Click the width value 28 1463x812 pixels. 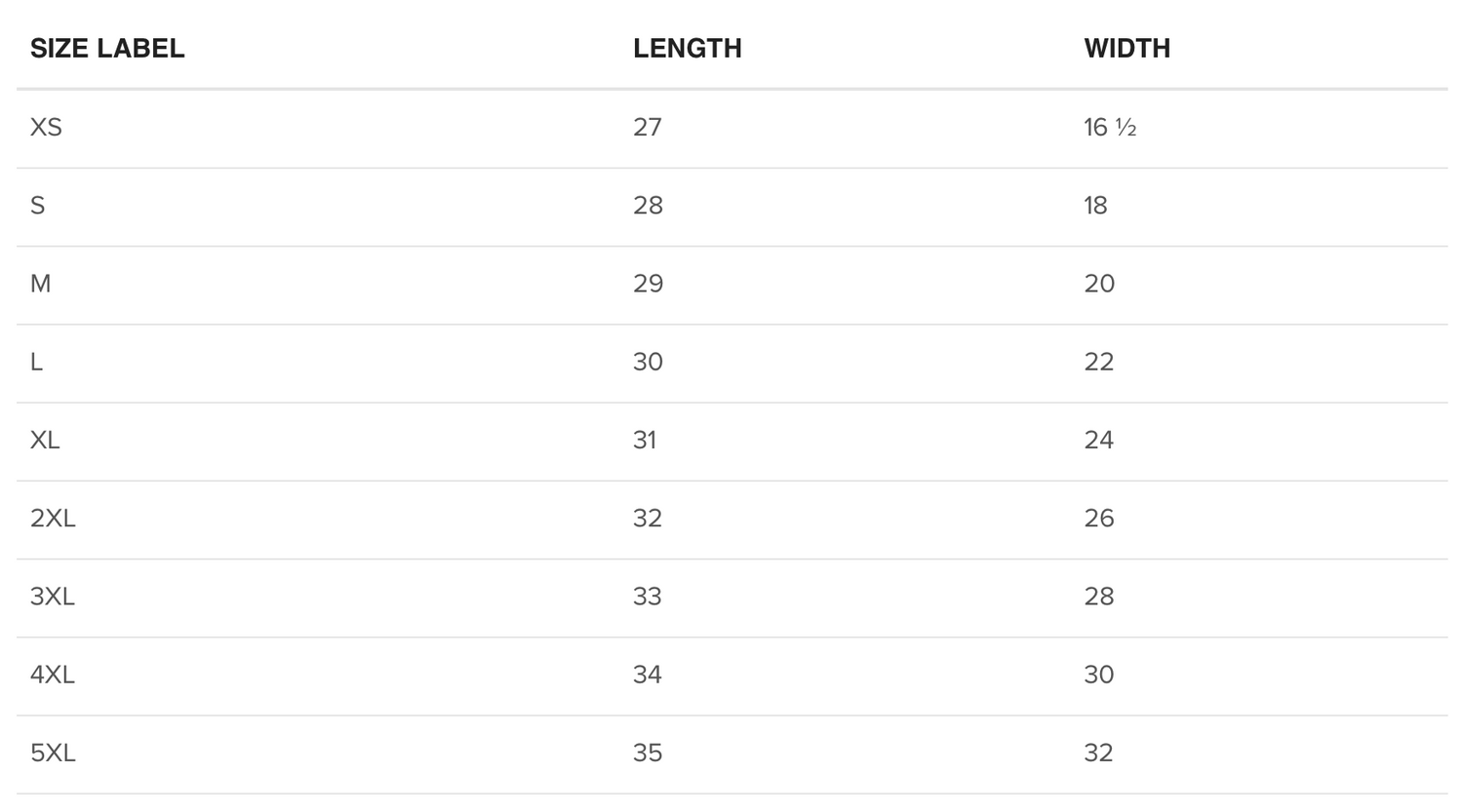point(1098,596)
